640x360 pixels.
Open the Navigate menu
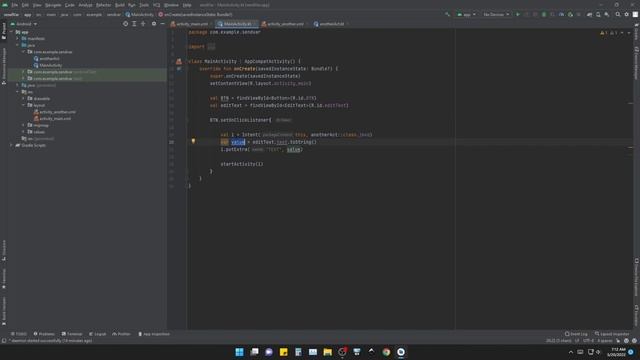(x=53, y=5)
